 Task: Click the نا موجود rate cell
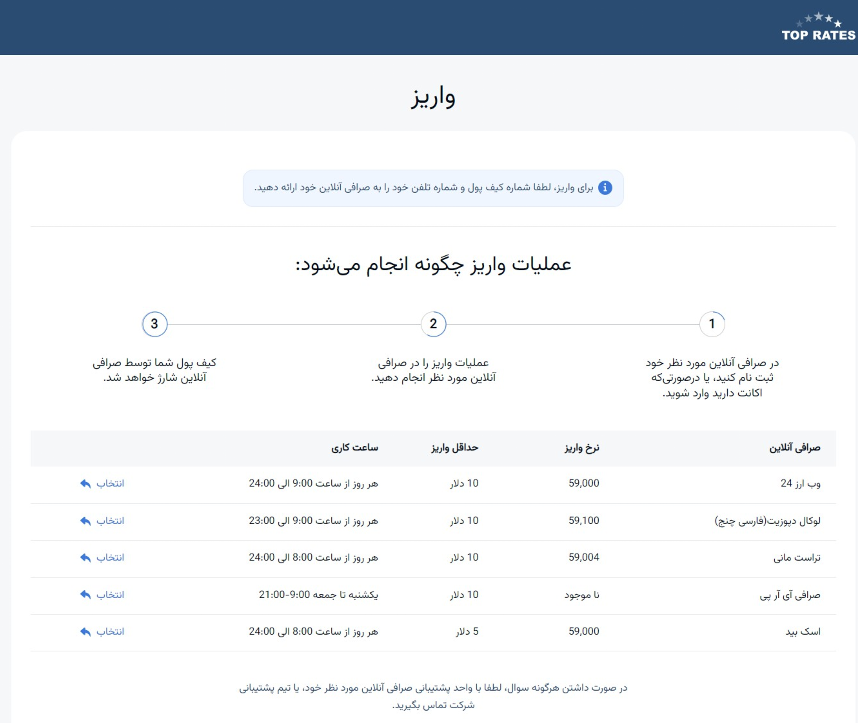582,595
